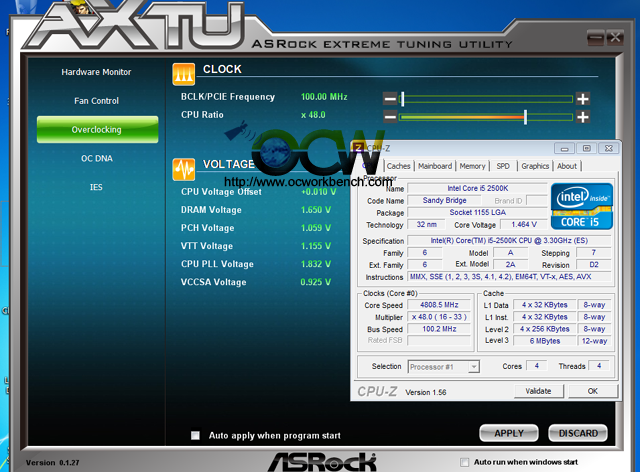Image resolution: width=640 pixels, height=472 pixels.
Task: Click the Specification field in CPU-Z
Action: tap(509, 240)
